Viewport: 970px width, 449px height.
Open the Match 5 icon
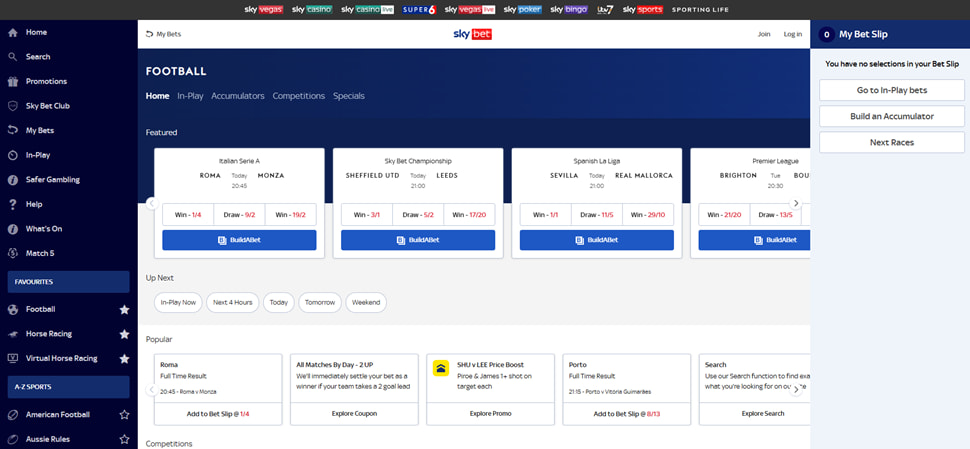12,253
